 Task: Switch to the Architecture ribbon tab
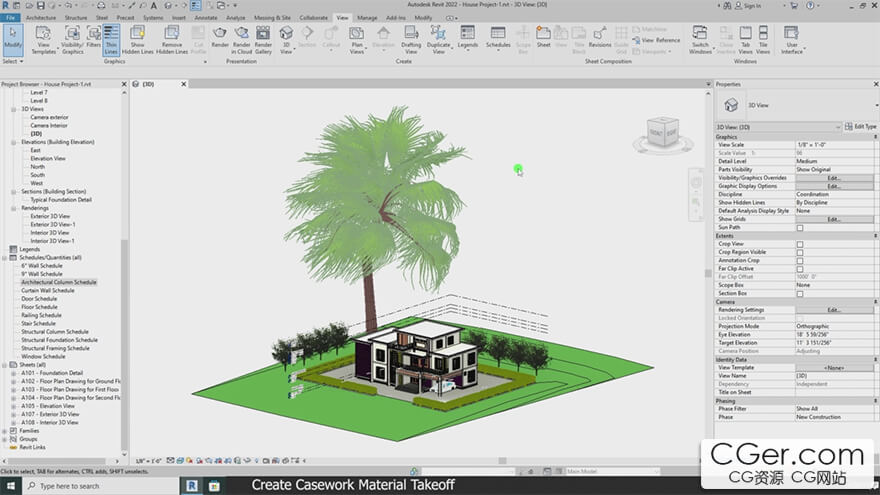coord(41,18)
